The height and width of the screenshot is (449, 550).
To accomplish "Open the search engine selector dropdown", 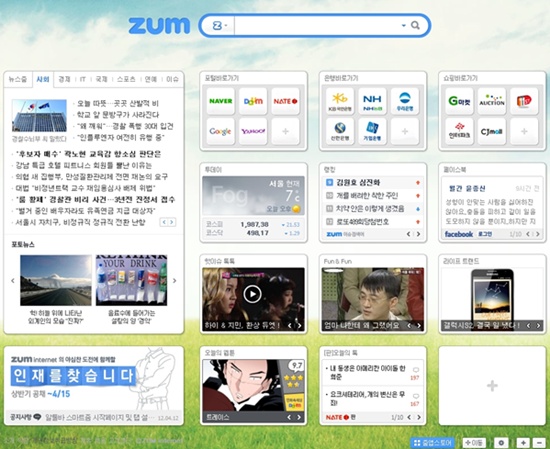I will tap(220, 25).
